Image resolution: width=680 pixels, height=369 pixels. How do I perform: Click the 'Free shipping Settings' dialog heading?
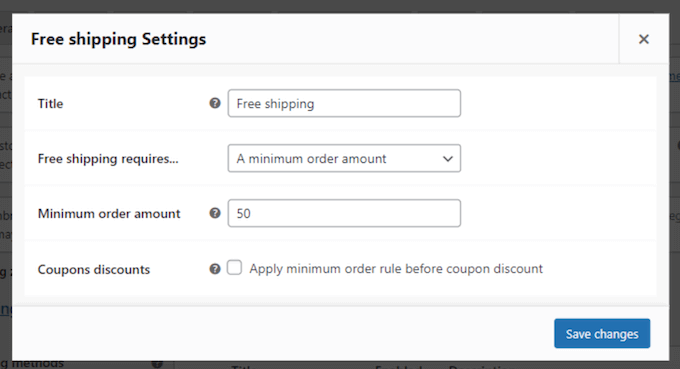pyautogui.click(x=118, y=39)
